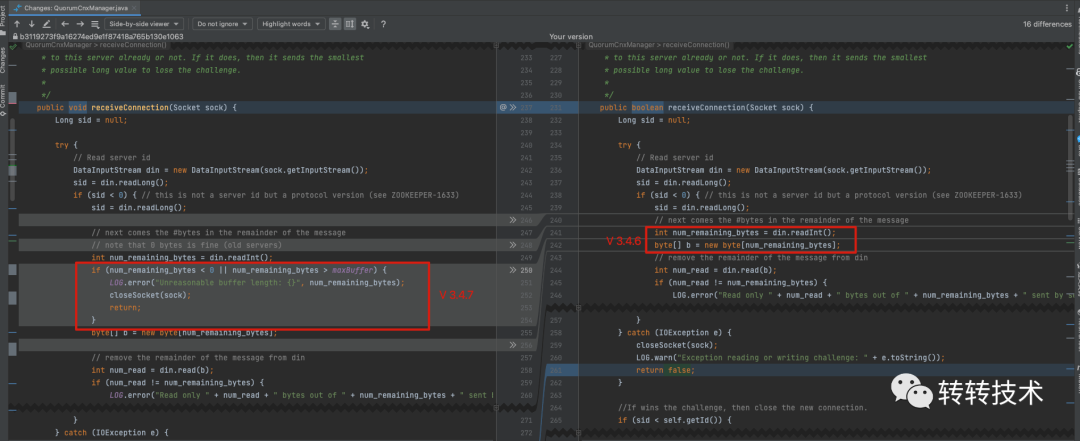Open help question mark icon
This screenshot has height=441, width=1080.
[x=383, y=24]
